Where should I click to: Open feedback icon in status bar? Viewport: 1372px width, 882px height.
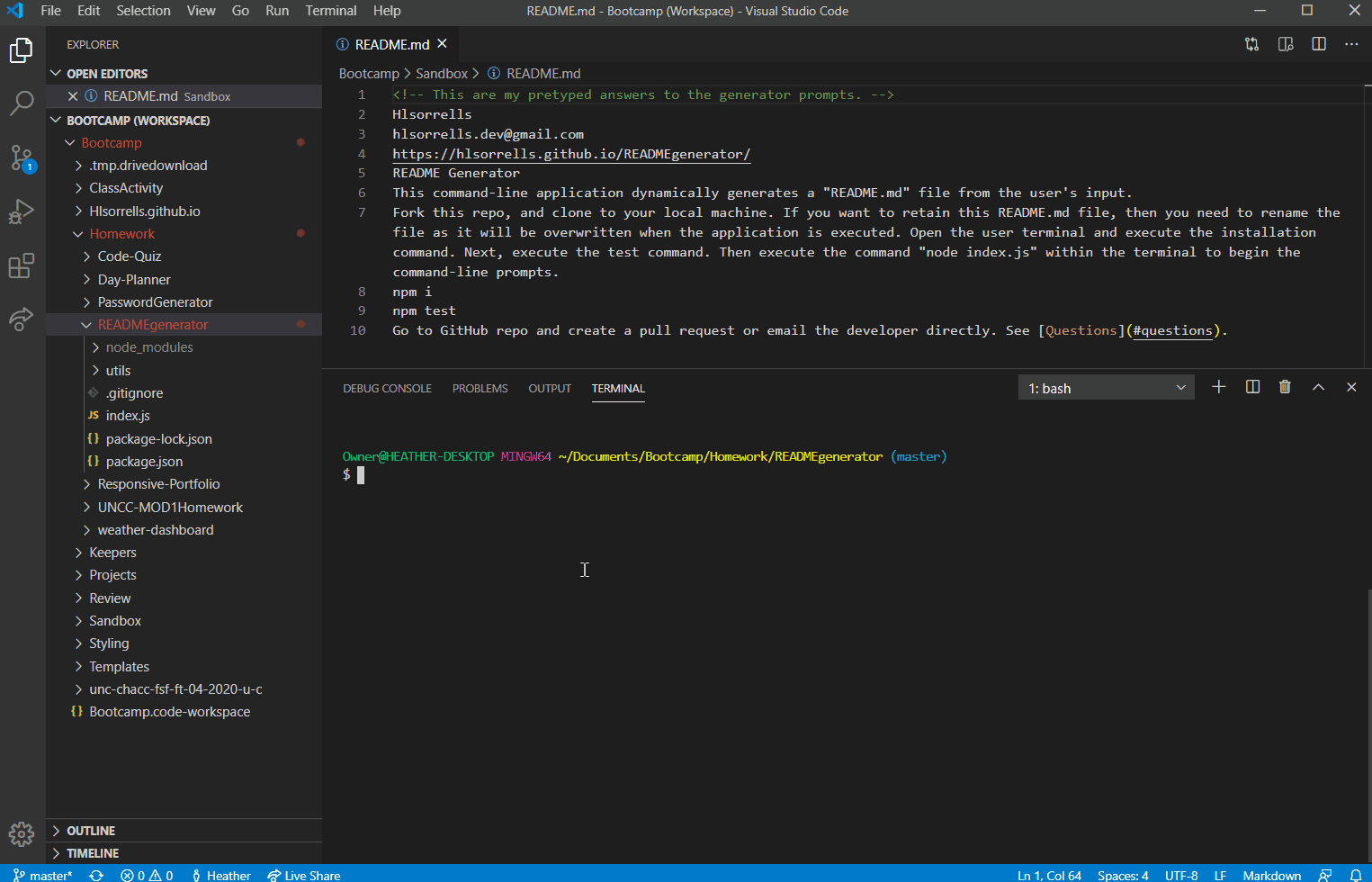[x=1325, y=875]
